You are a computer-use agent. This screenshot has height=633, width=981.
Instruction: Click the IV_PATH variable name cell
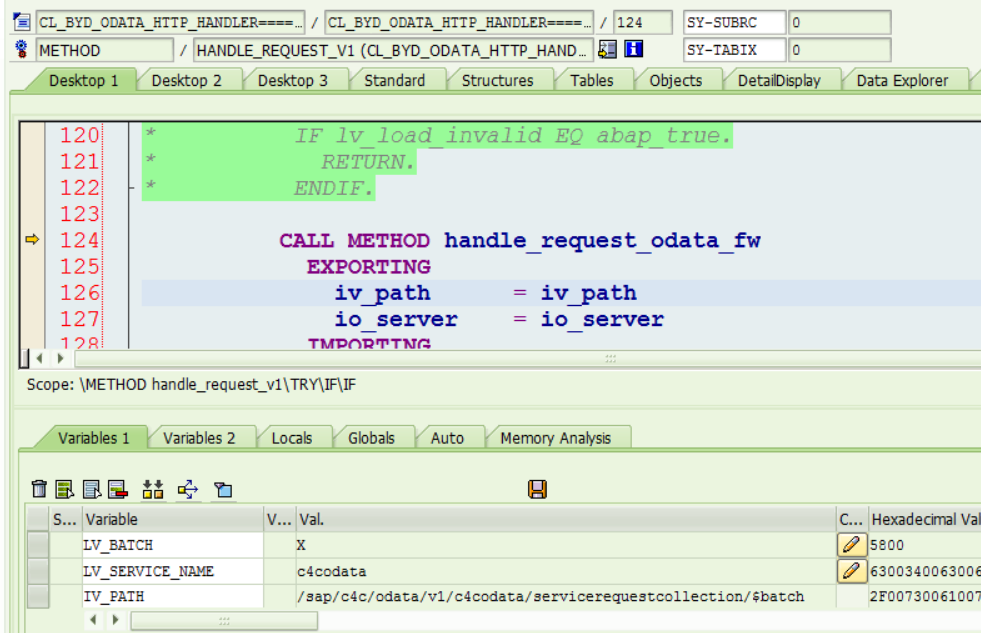tap(173, 596)
